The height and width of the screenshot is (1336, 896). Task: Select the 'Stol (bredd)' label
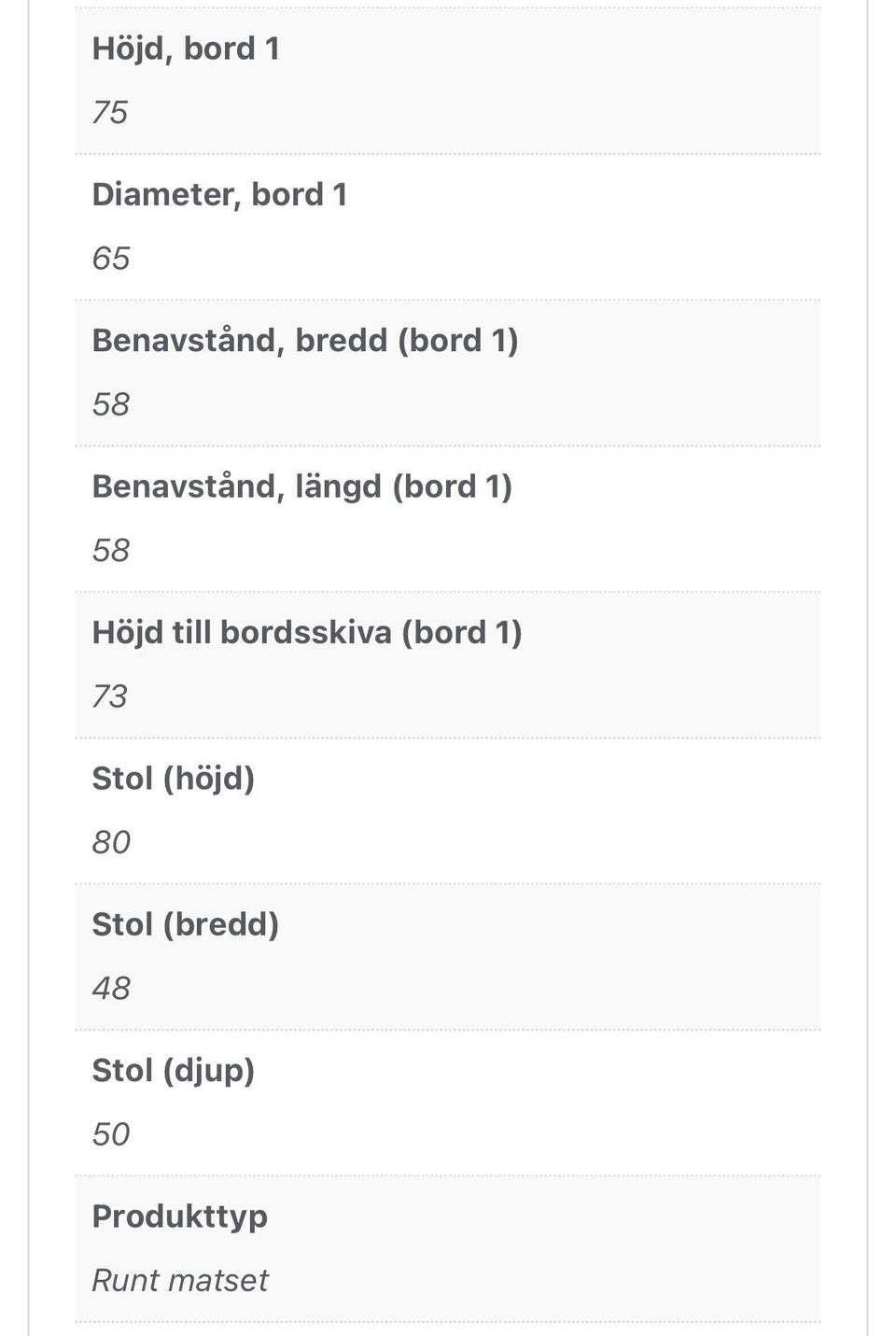pyautogui.click(x=186, y=924)
